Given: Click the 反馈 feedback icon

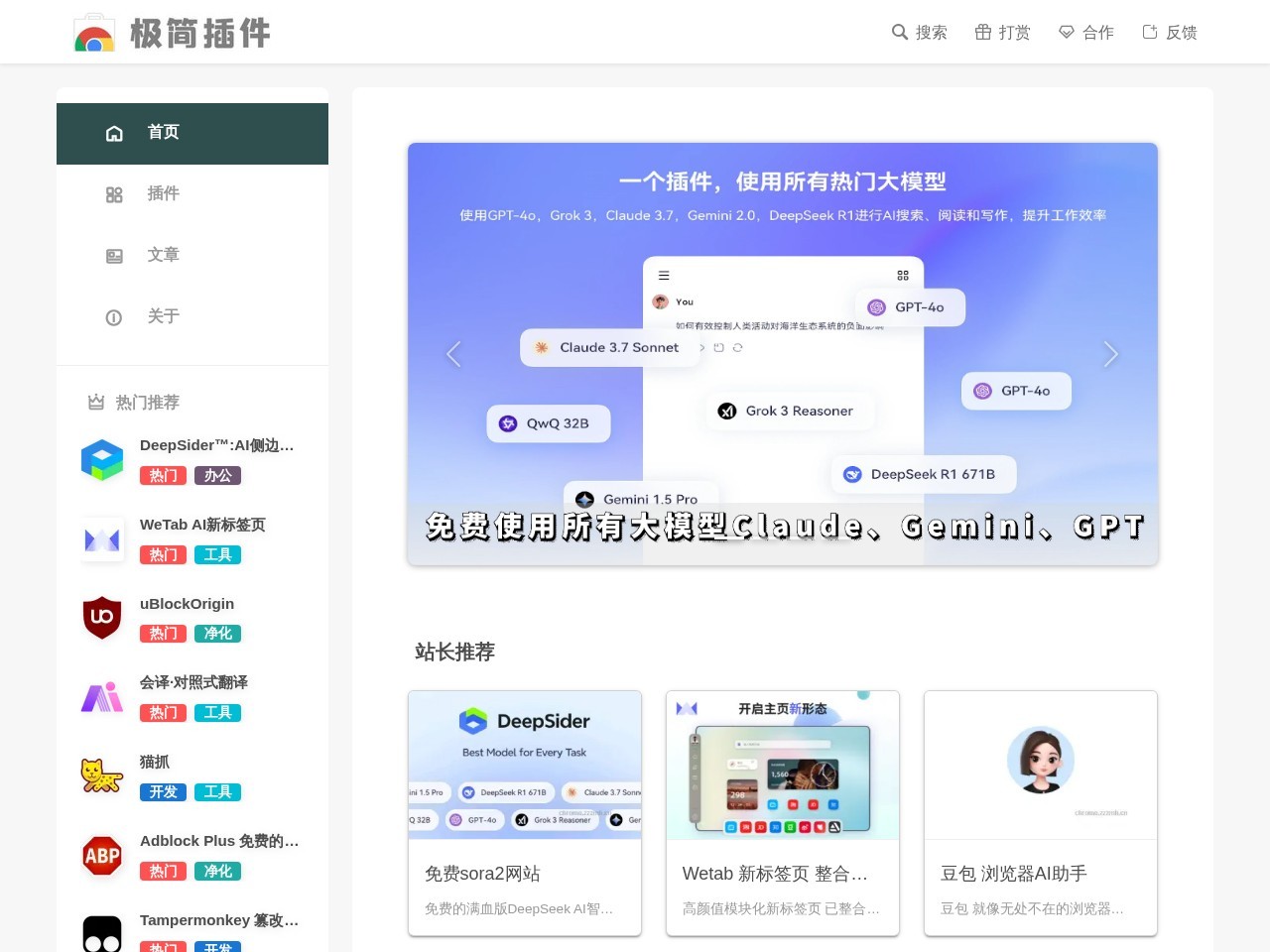Looking at the screenshot, I should click(1150, 32).
